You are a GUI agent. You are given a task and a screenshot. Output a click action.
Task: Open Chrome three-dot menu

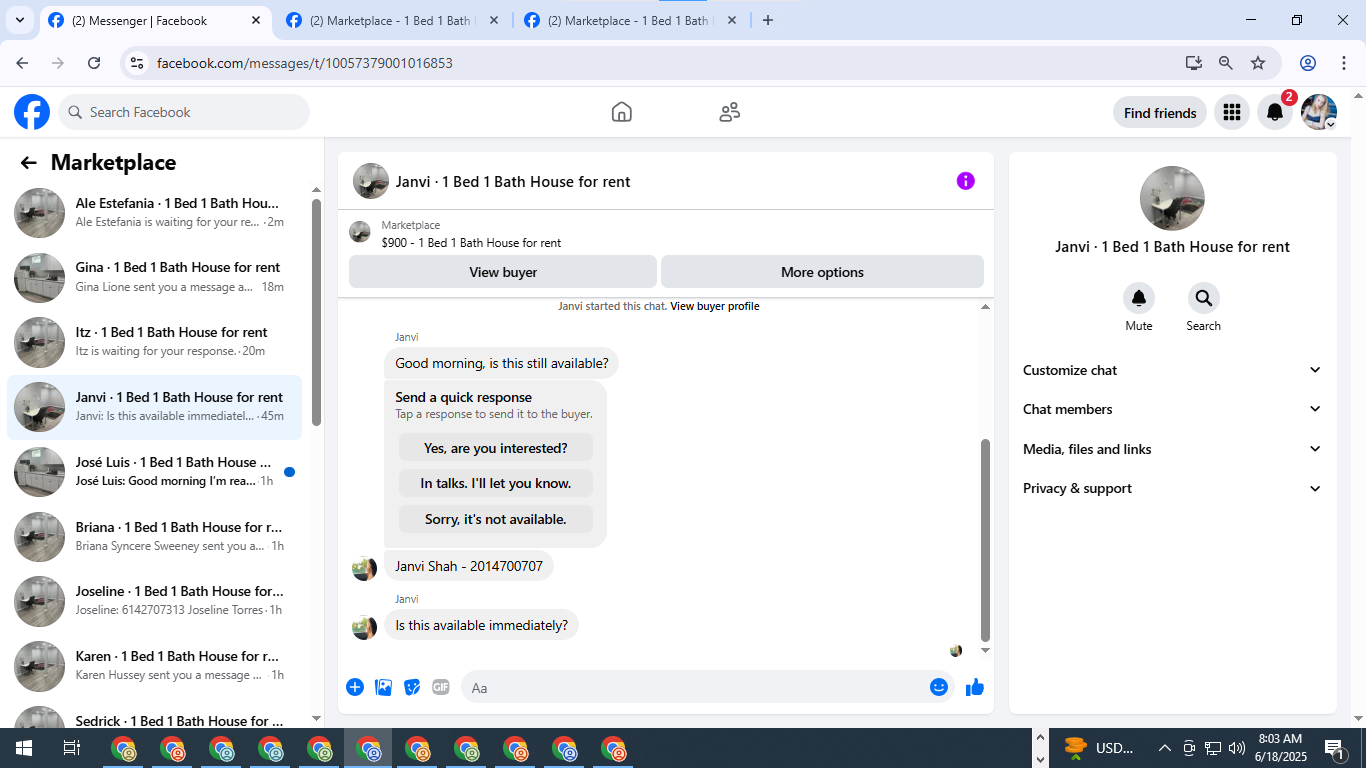[x=1343, y=63]
